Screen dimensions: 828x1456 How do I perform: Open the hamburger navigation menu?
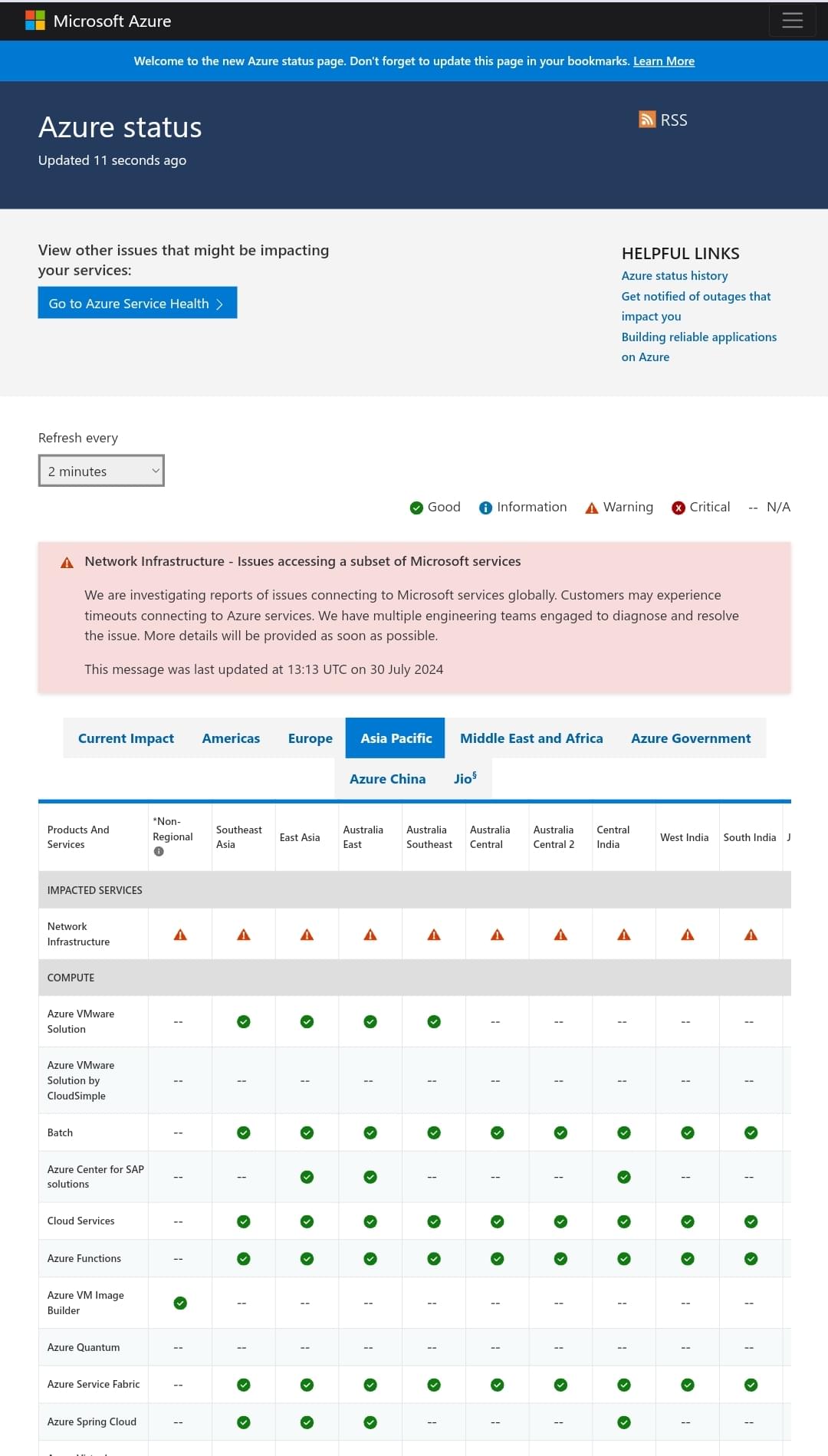tap(792, 21)
